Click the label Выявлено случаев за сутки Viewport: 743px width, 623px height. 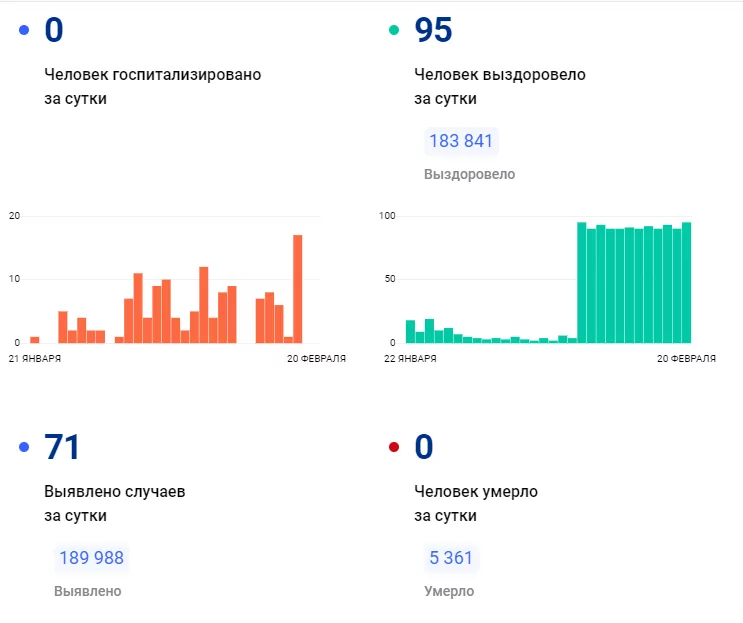click(x=115, y=503)
